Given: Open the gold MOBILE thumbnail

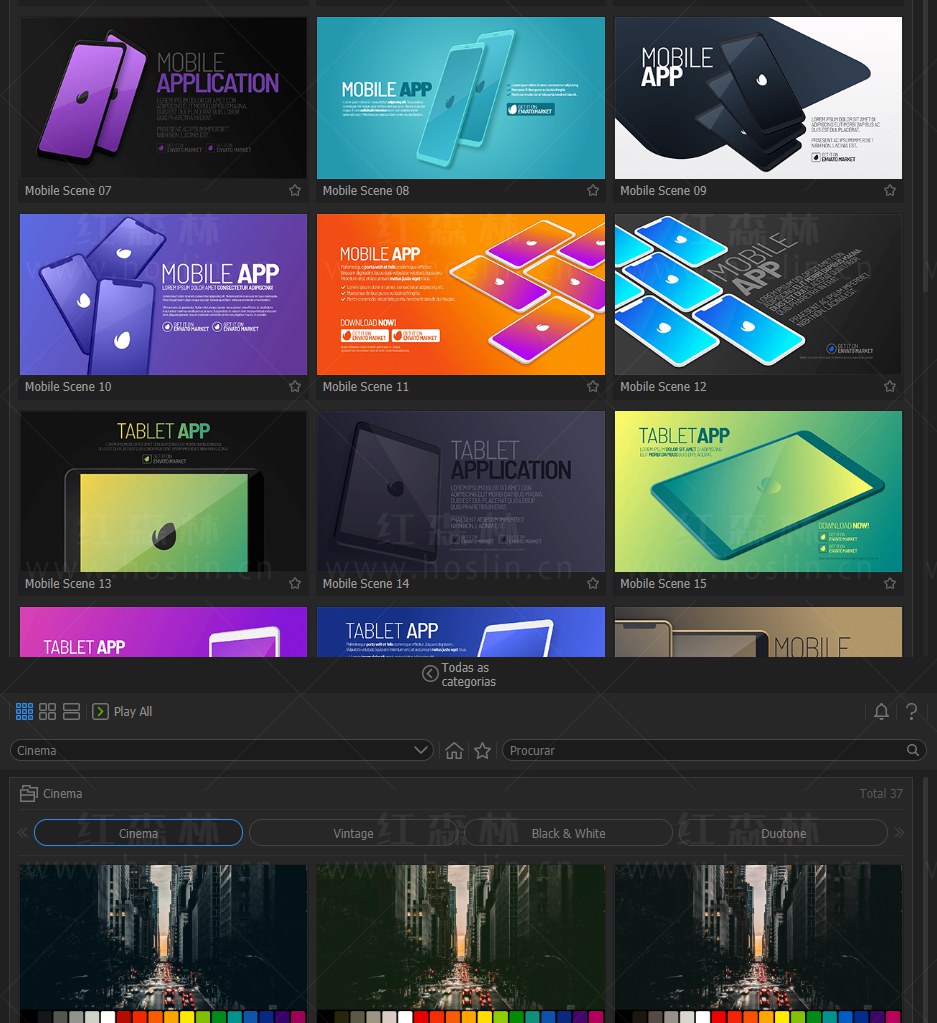Looking at the screenshot, I should (758, 632).
